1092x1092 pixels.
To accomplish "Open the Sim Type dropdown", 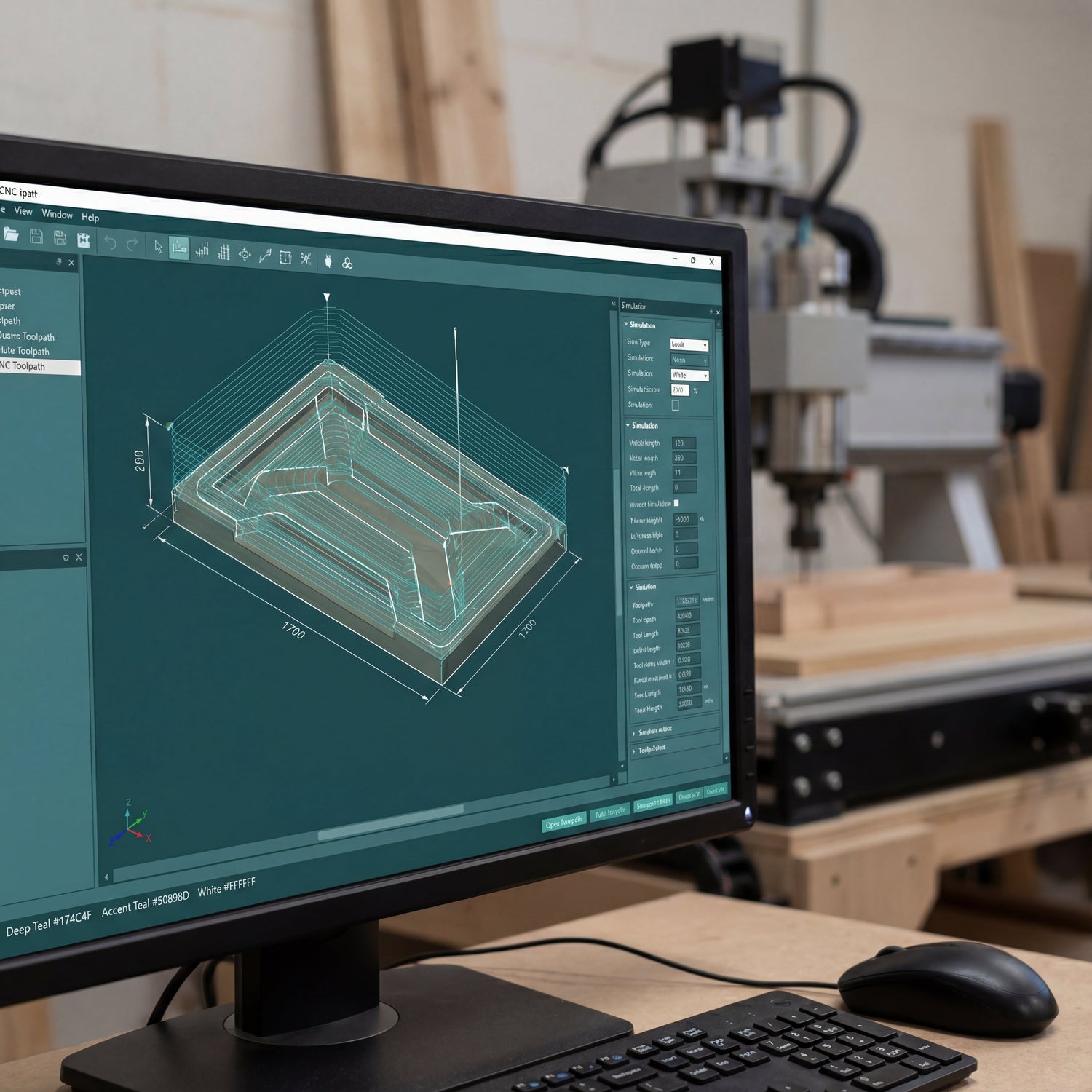I will point(689,345).
